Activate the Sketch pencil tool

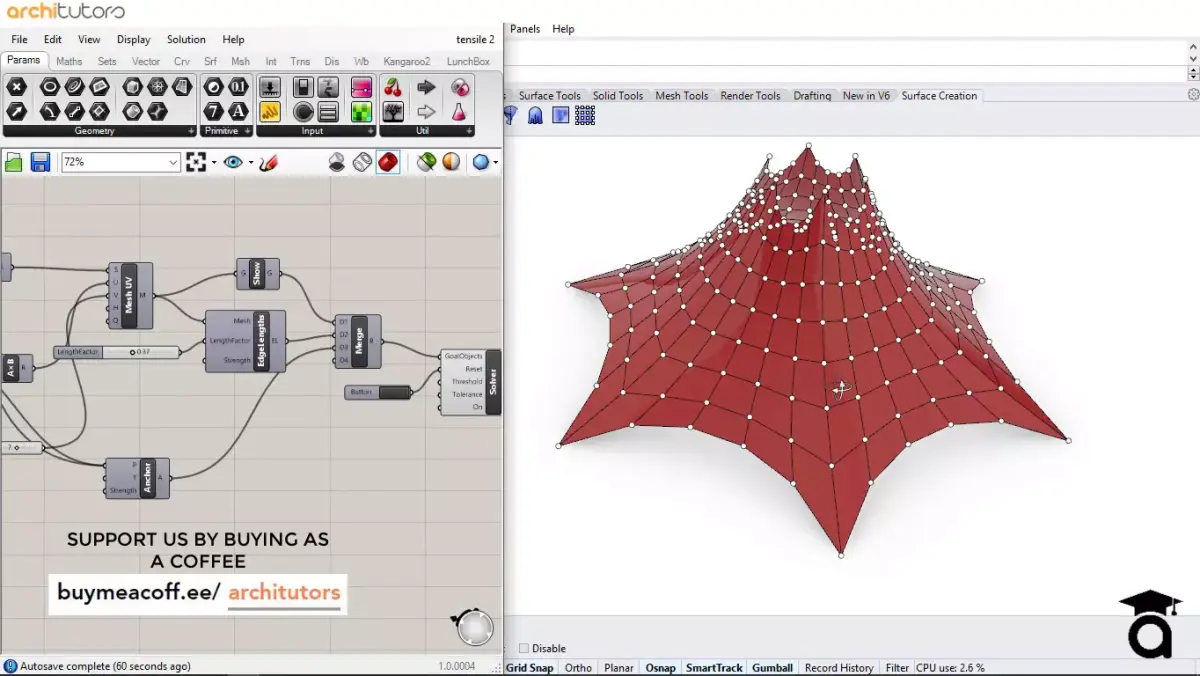click(268, 162)
